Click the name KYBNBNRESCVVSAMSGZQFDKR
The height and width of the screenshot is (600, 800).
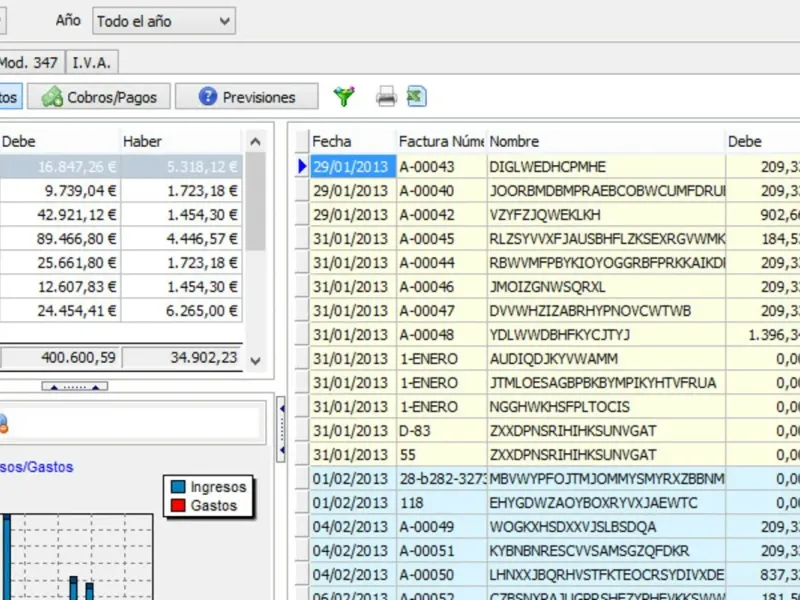click(589, 551)
